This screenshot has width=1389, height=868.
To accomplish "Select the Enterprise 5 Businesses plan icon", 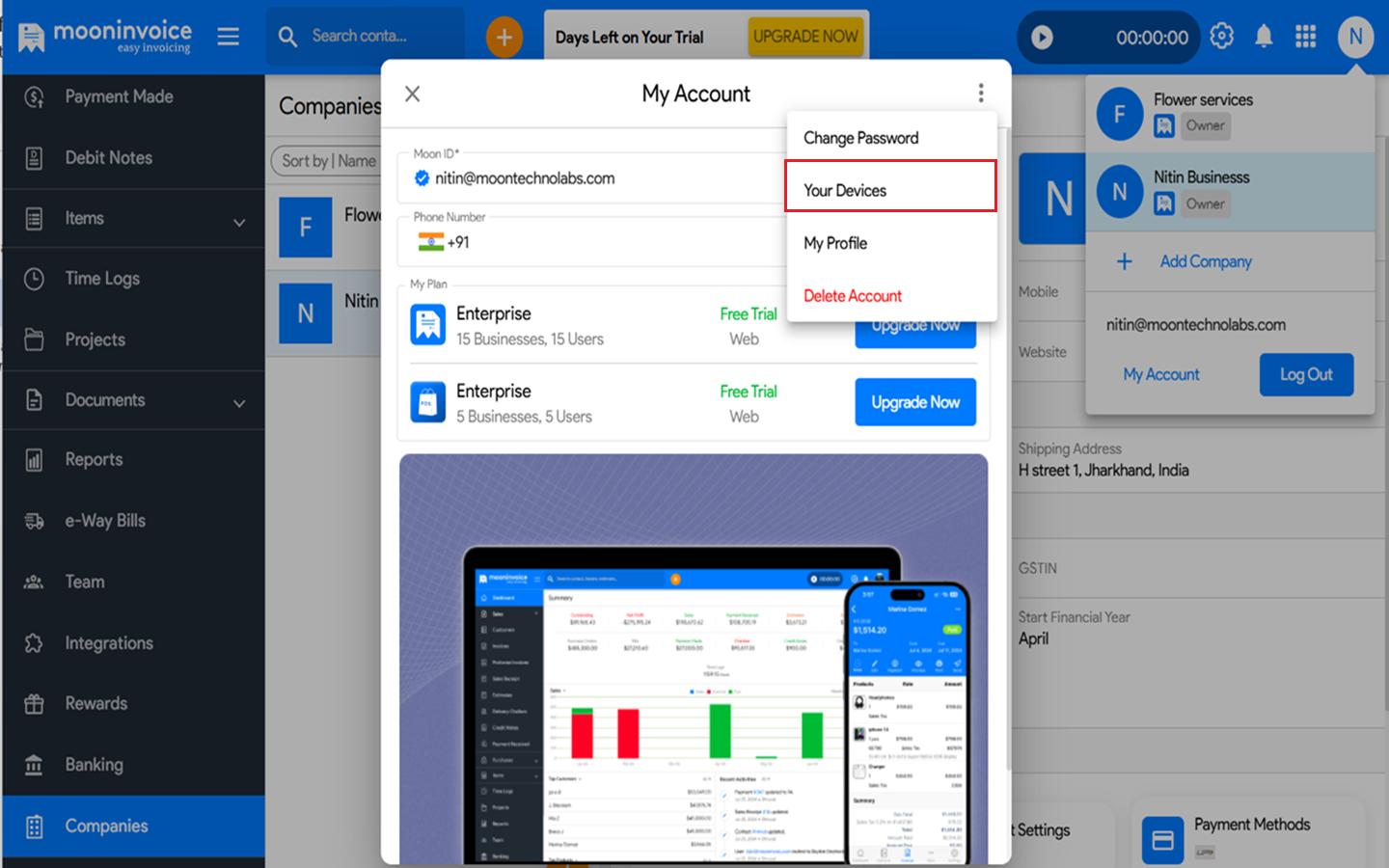I will [427, 402].
